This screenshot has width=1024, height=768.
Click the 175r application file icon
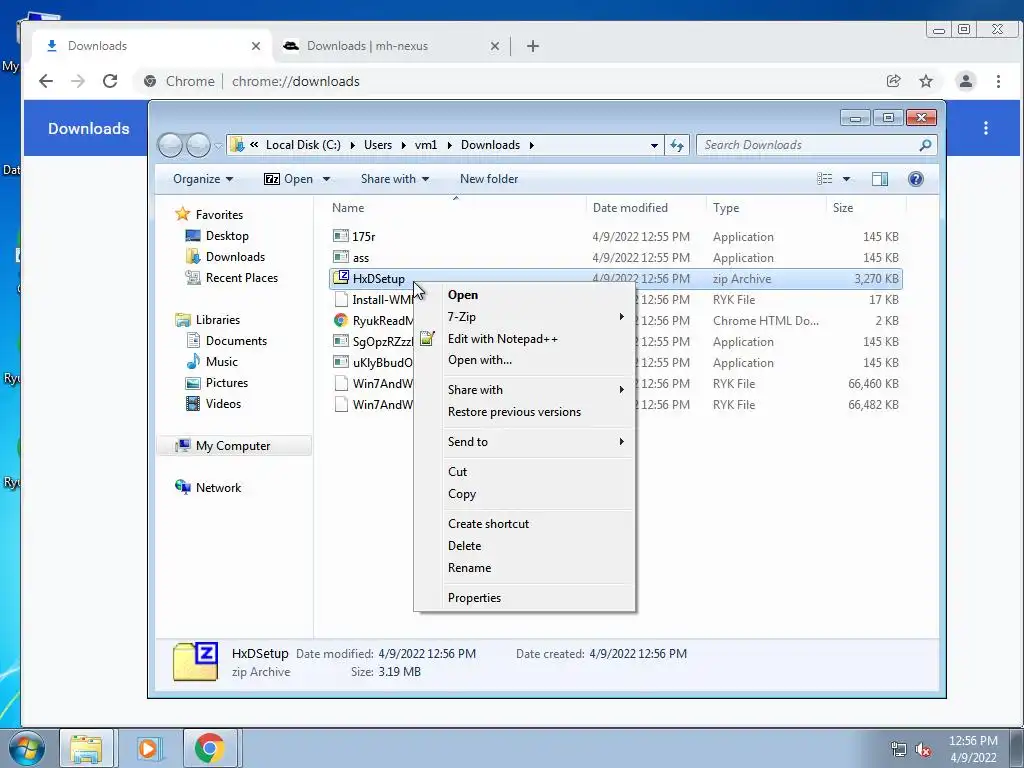point(341,236)
